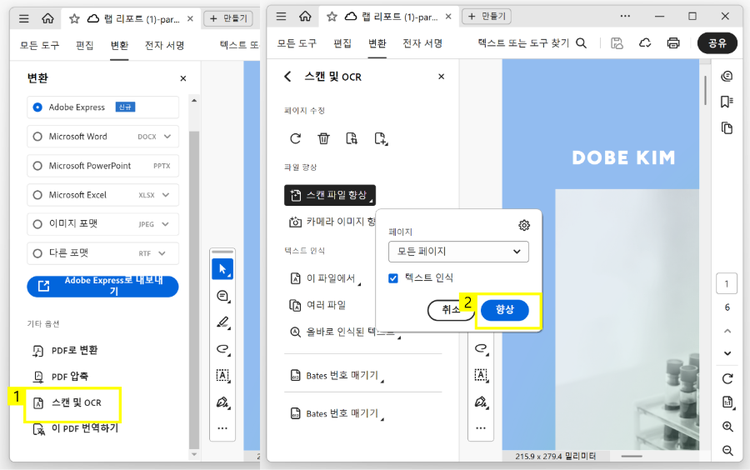Image resolution: width=750 pixels, height=470 pixels.
Task: Click page number 1 field in sidebar
Action: [727, 284]
